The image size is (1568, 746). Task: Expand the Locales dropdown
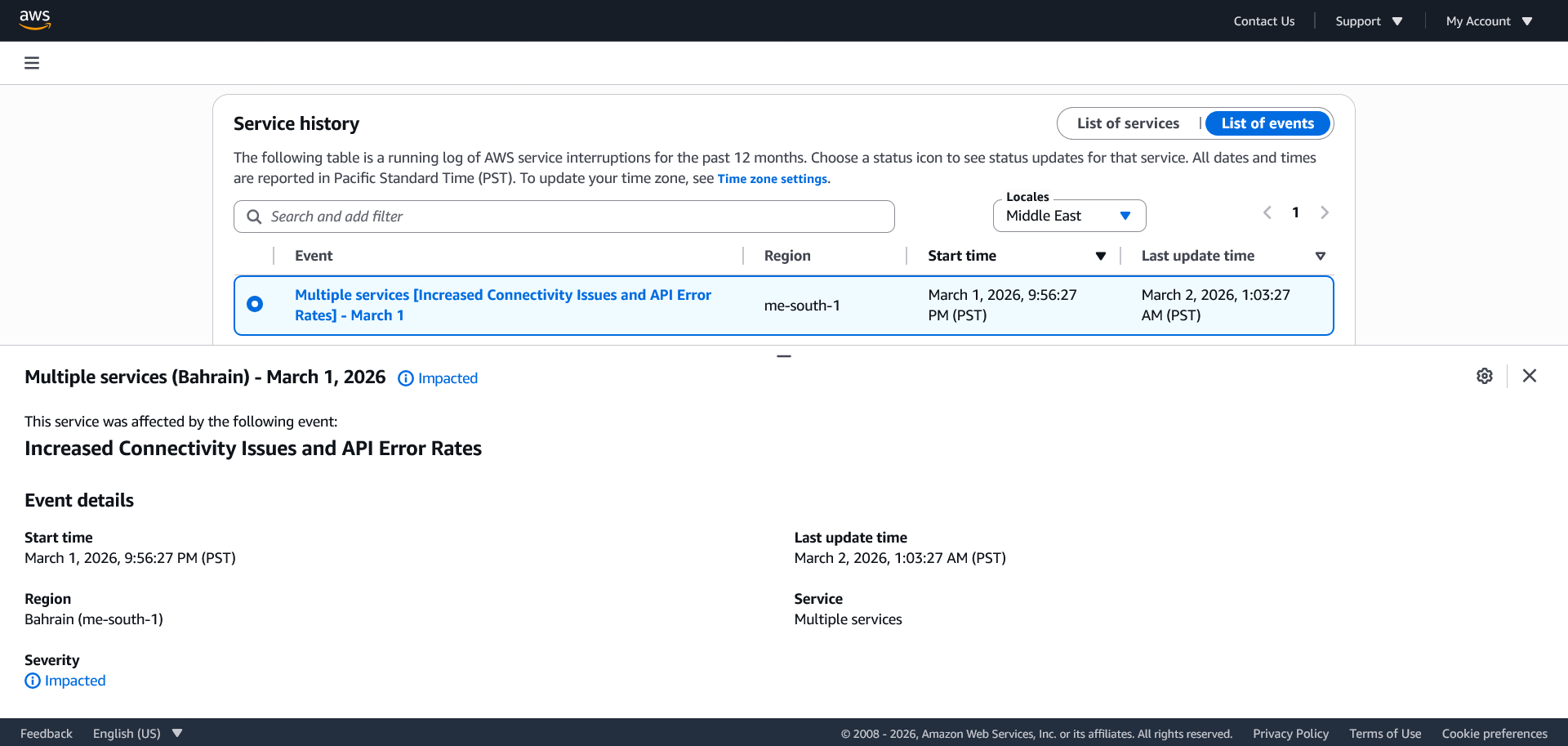tap(1068, 216)
